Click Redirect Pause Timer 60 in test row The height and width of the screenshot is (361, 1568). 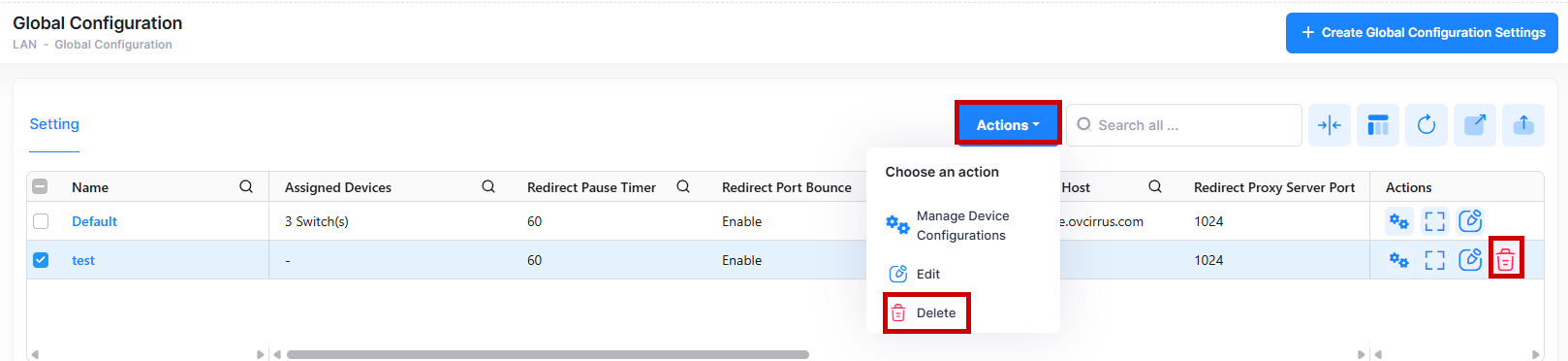point(535,260)
